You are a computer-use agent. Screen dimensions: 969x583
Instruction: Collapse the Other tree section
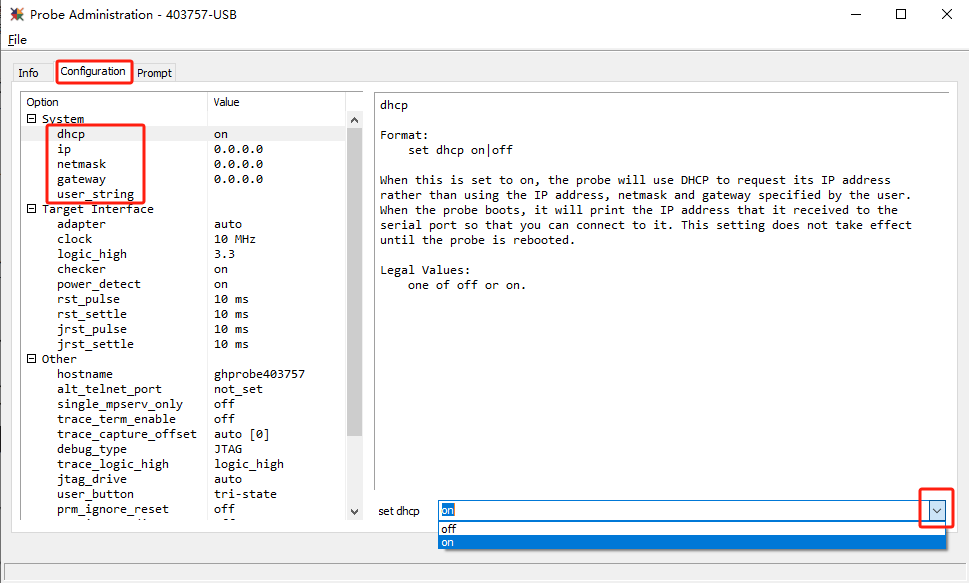click(31, 359)
